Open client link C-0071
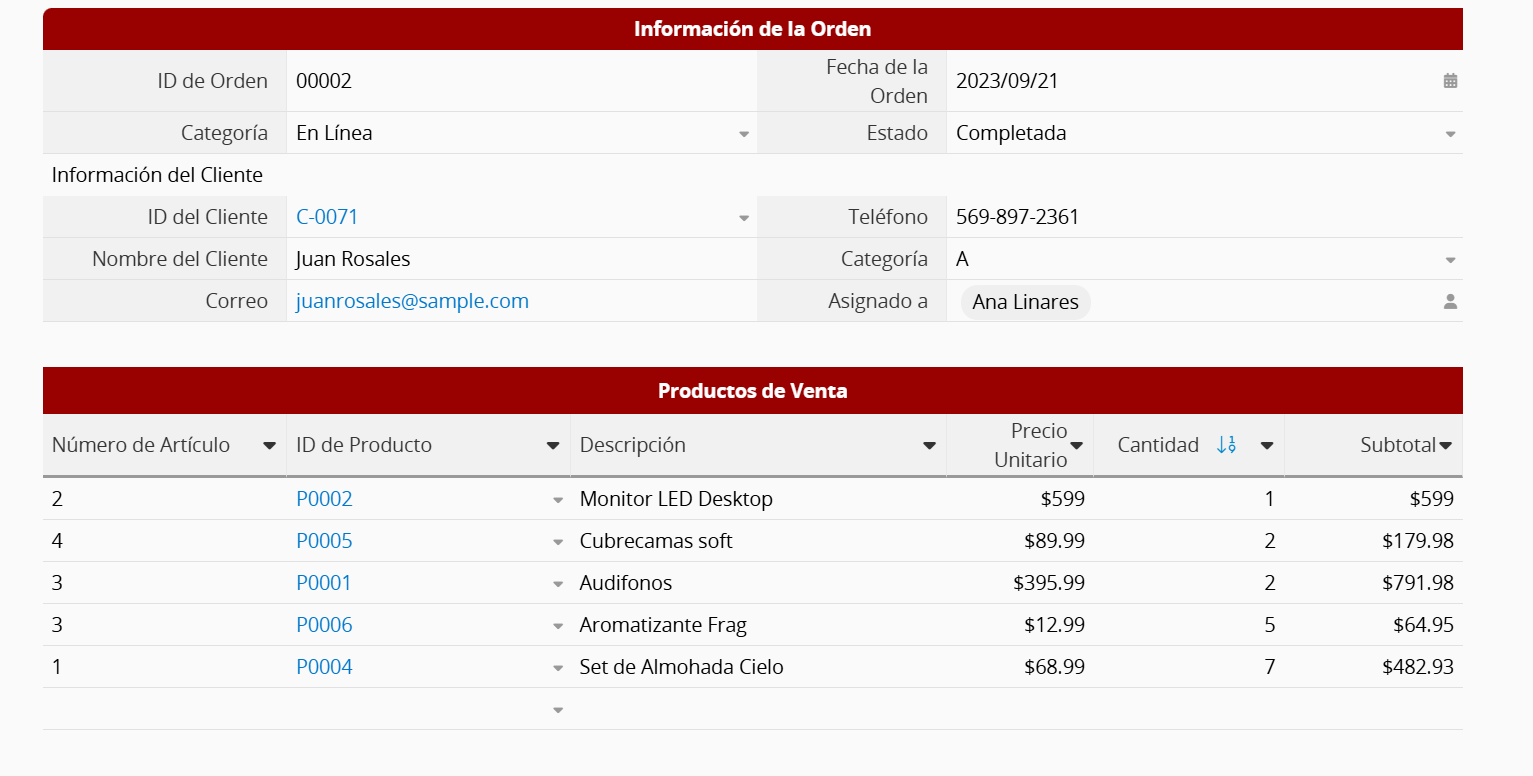The width and height of the screenshot is (1533, 776). [327, 217]
